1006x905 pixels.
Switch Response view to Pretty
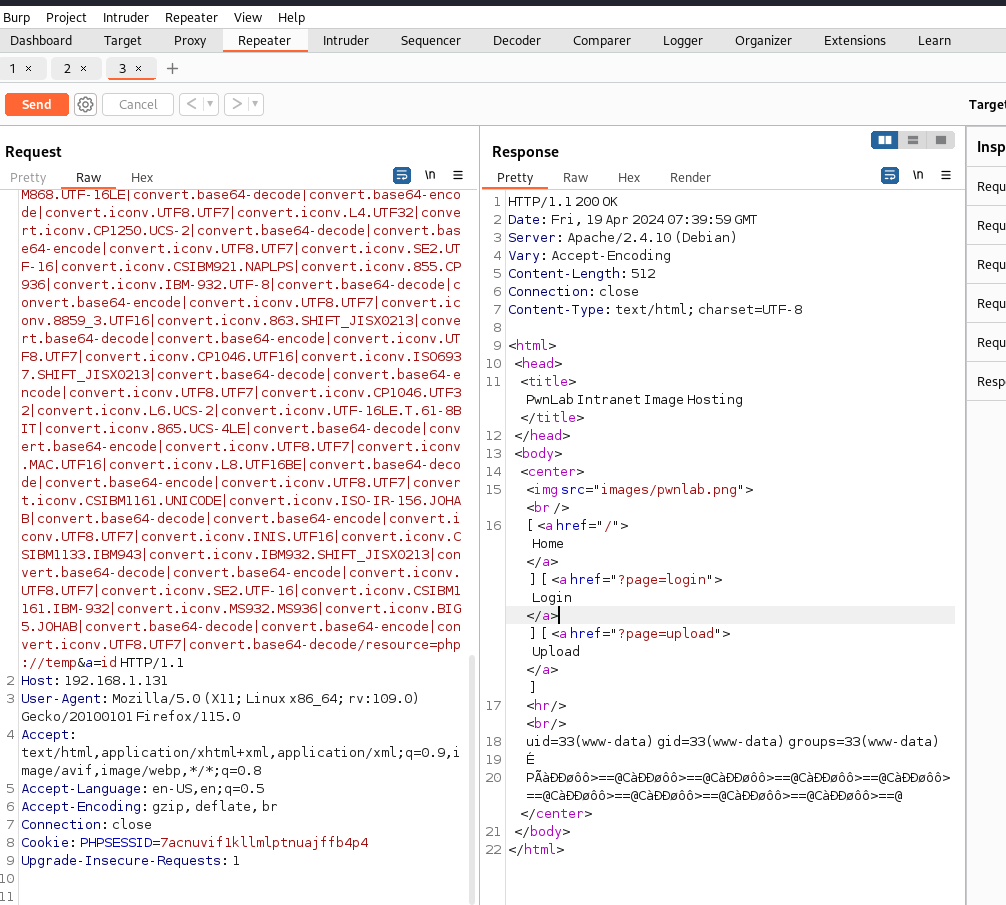[515, 178]
